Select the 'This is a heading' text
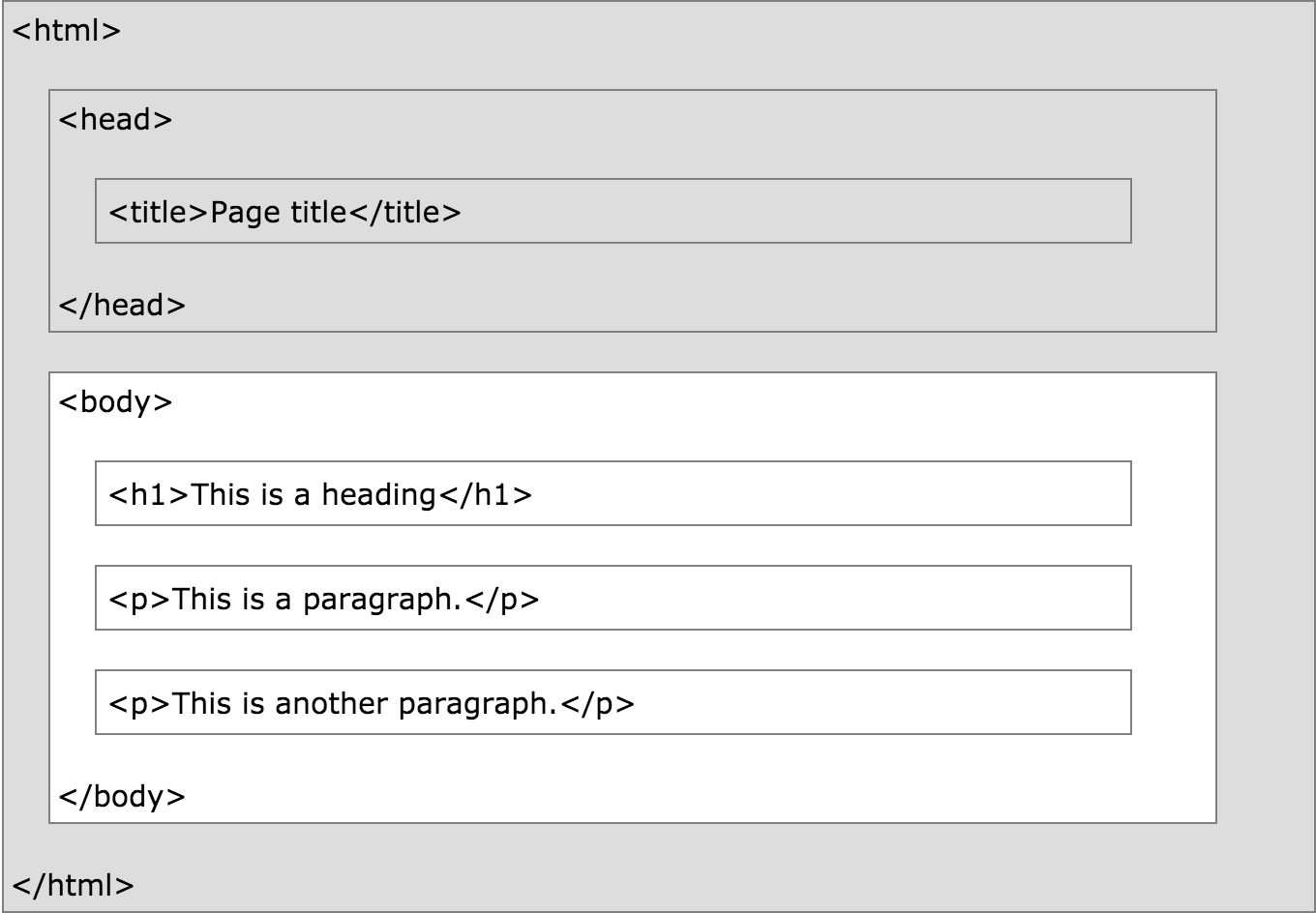This screenshot has width=1316, height=913. click(314, 495)
